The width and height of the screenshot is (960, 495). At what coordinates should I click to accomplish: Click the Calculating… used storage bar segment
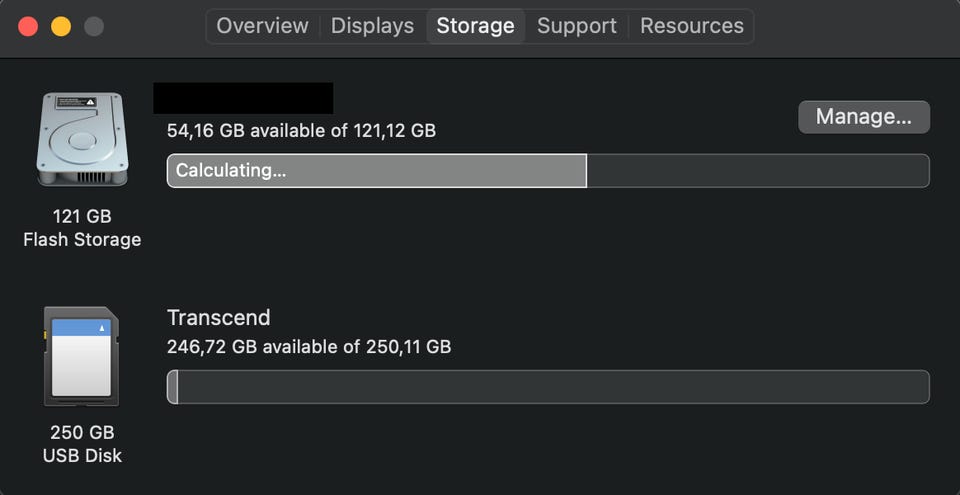(x=376, y=171)
